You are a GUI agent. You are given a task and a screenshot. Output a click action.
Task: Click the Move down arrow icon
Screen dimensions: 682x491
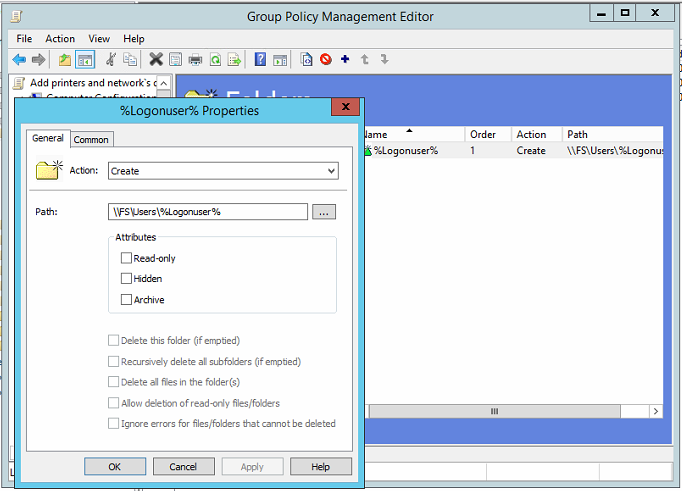tap(384, 59)
